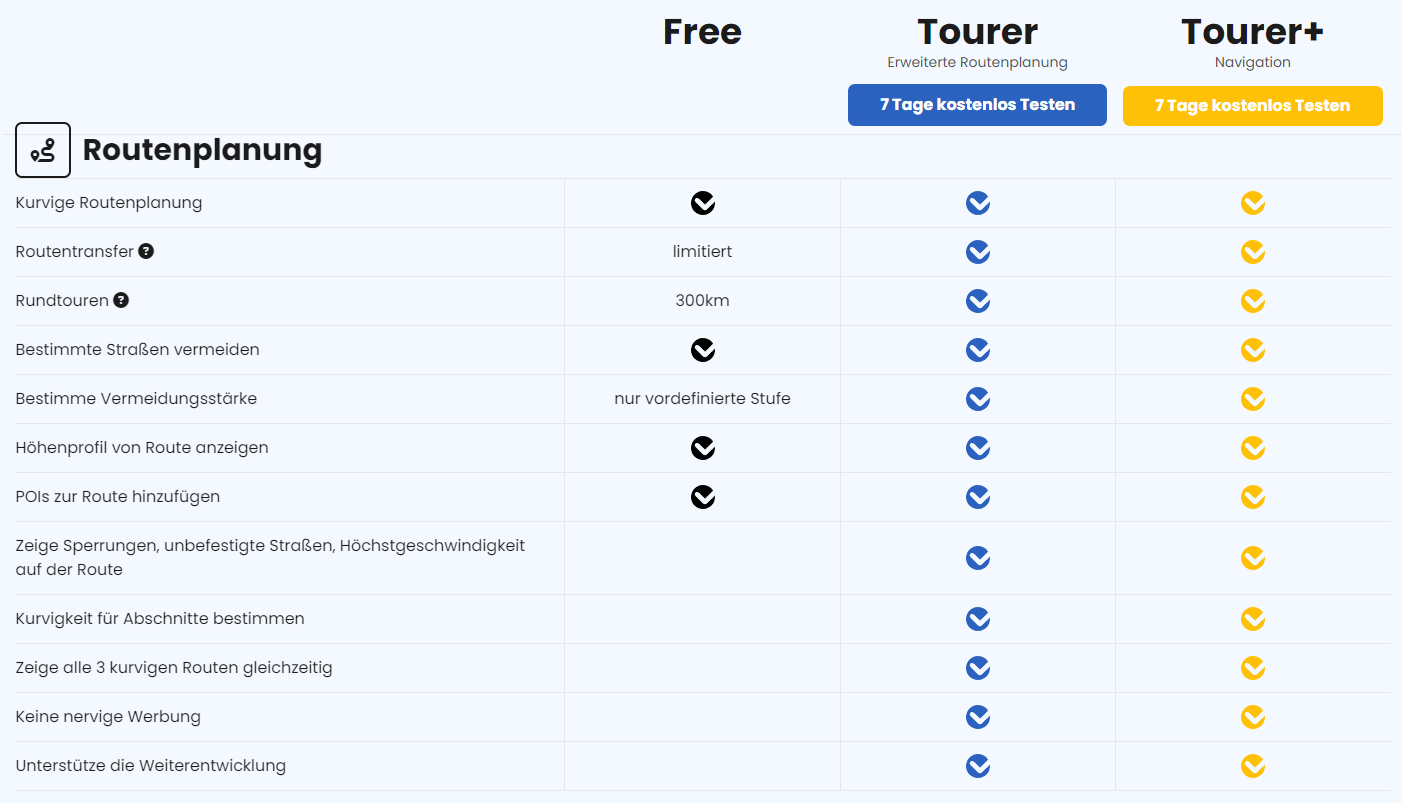Click the Routenplanung section title

pos(202,150)
